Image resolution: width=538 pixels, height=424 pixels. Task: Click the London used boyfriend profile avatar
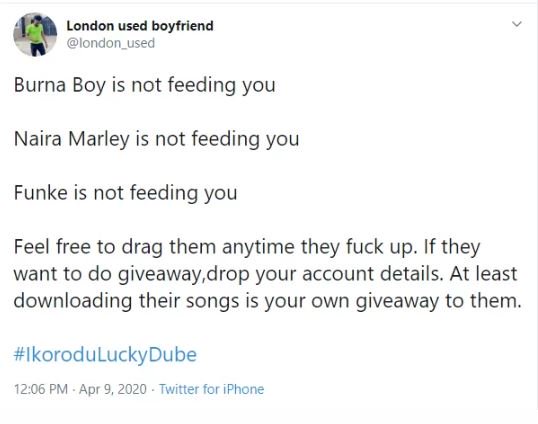(35, 34)
